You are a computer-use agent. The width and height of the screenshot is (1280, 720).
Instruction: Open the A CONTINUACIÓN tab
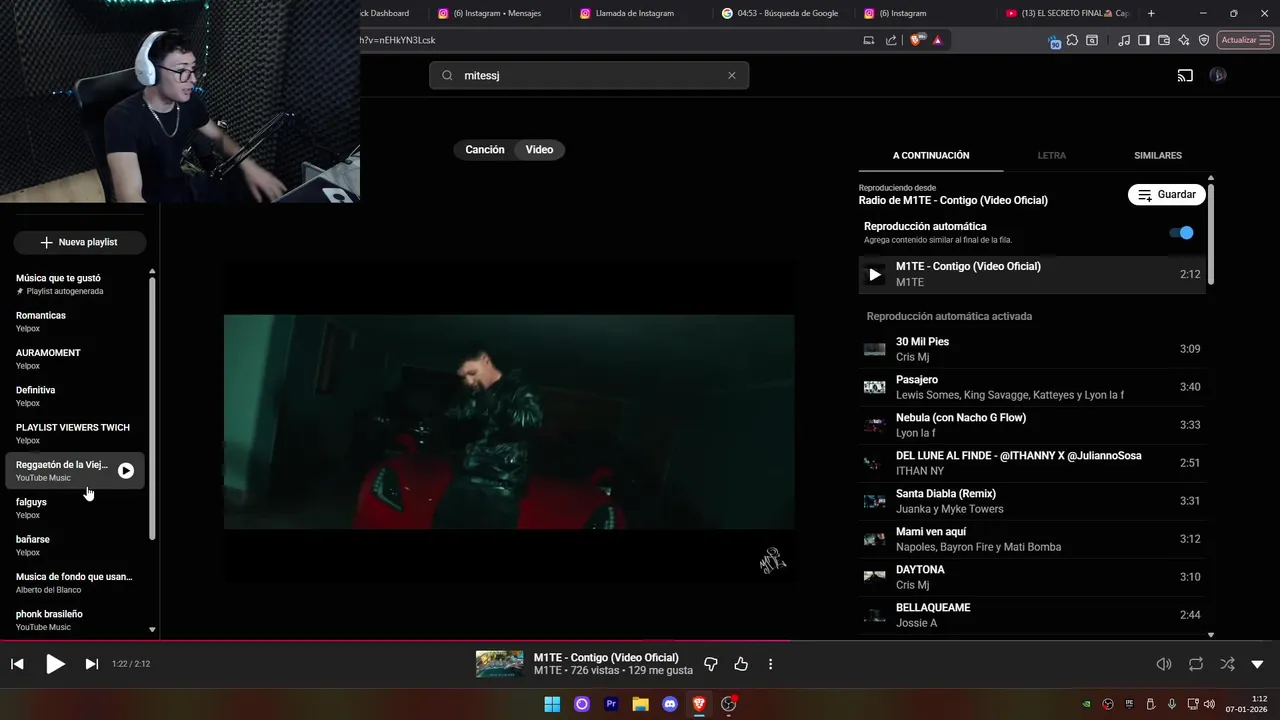[x=931, y=155]
